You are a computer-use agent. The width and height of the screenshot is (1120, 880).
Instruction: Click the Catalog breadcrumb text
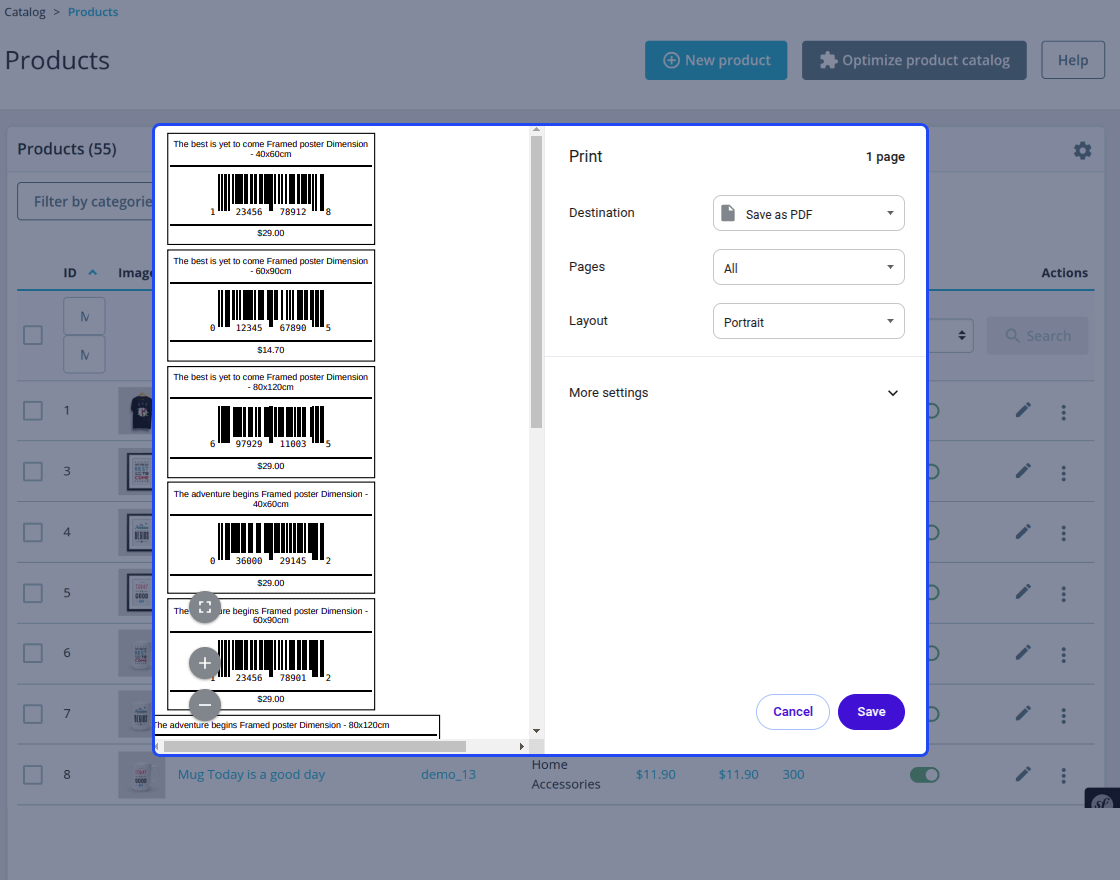[x=25, y=12]
